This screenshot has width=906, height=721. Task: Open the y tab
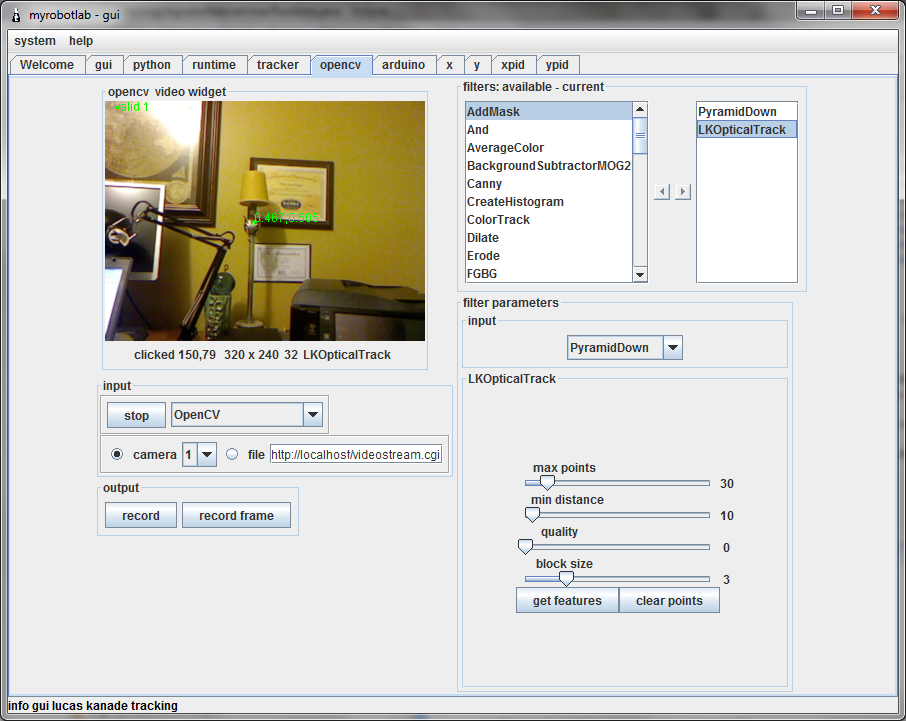[477, 65]
